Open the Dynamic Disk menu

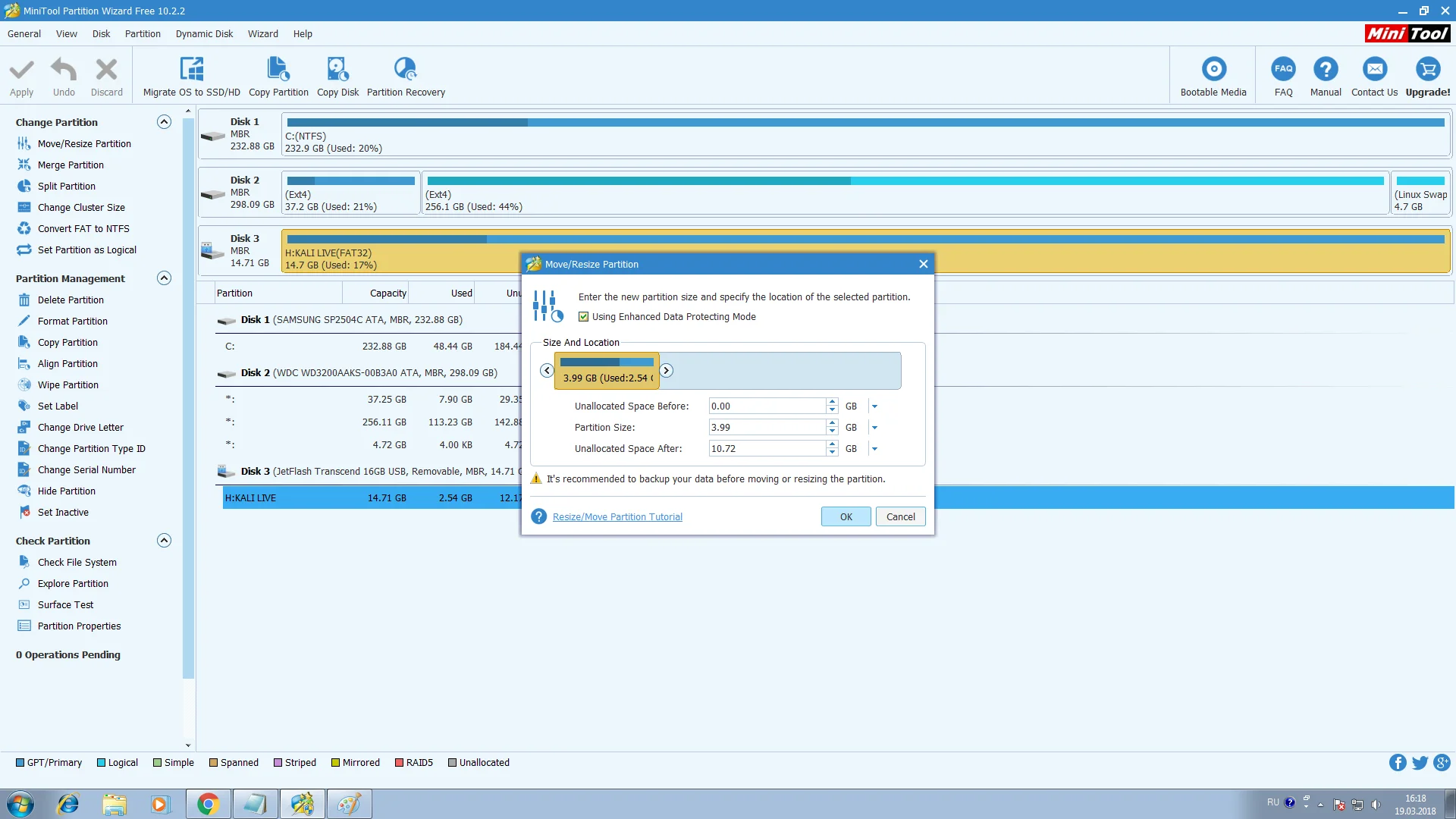204,34
